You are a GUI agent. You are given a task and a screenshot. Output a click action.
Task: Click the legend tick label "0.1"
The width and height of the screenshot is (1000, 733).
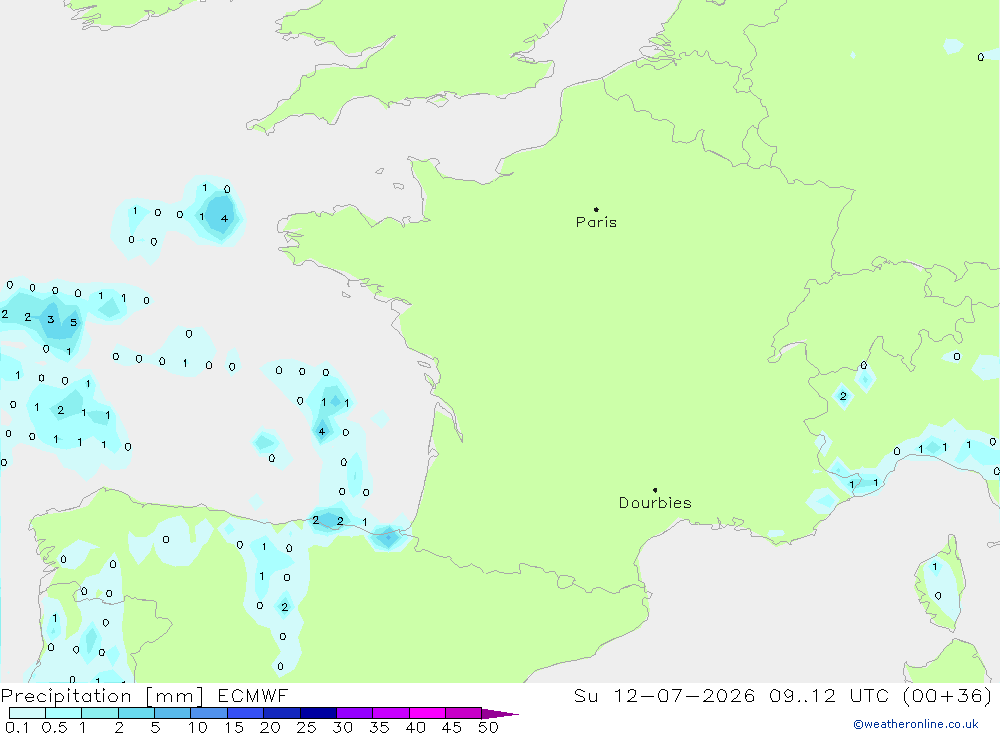[17, 727]
